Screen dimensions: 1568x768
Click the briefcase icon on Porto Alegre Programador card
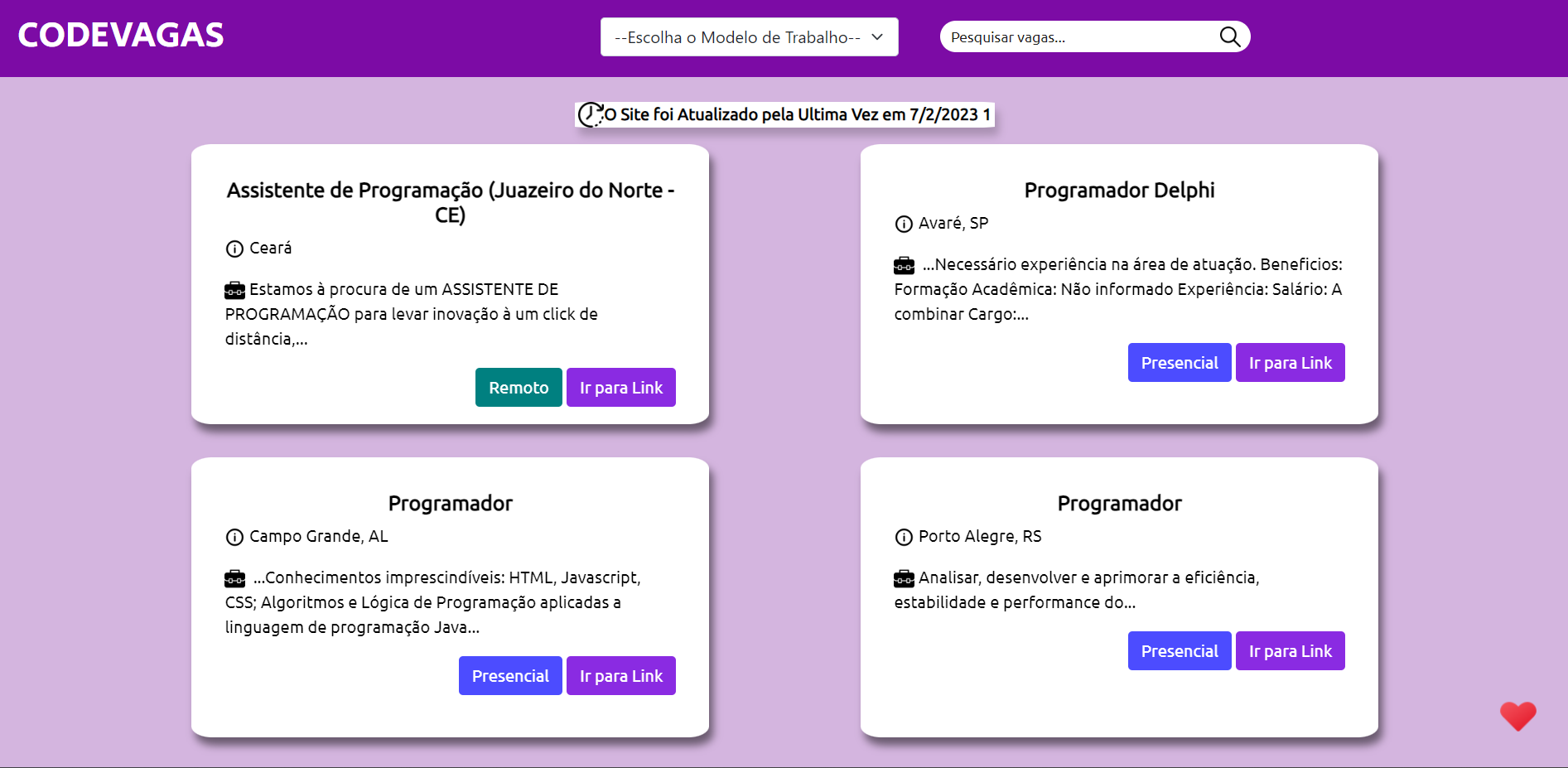click(903, 577)
